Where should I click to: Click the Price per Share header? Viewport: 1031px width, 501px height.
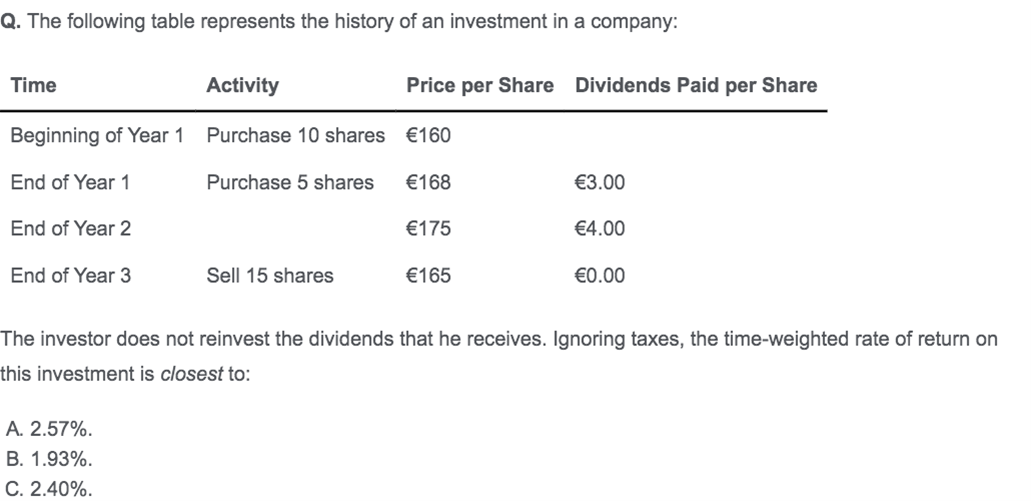(x=480, y=85)
